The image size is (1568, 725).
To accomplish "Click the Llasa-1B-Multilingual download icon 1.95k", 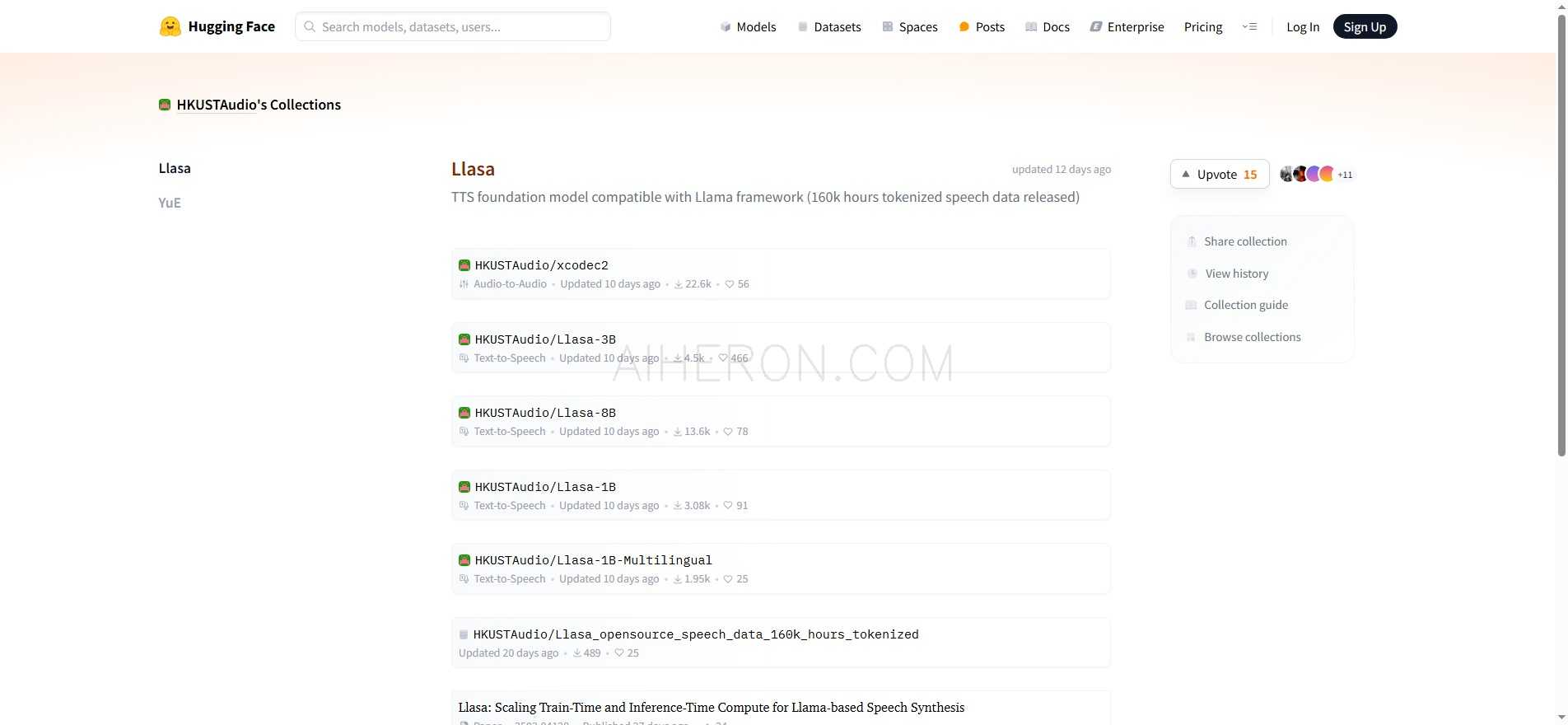I will click(678, 579).
